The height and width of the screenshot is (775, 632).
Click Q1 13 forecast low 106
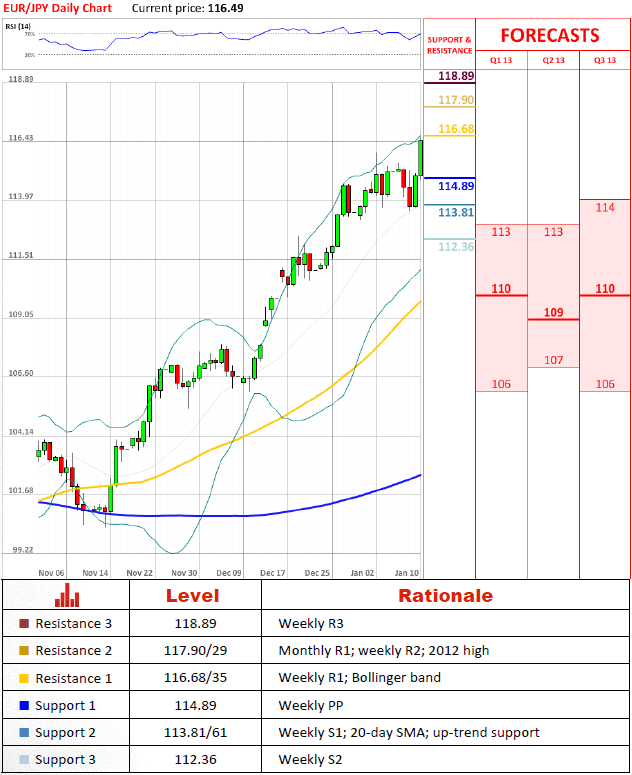point(501,384)
